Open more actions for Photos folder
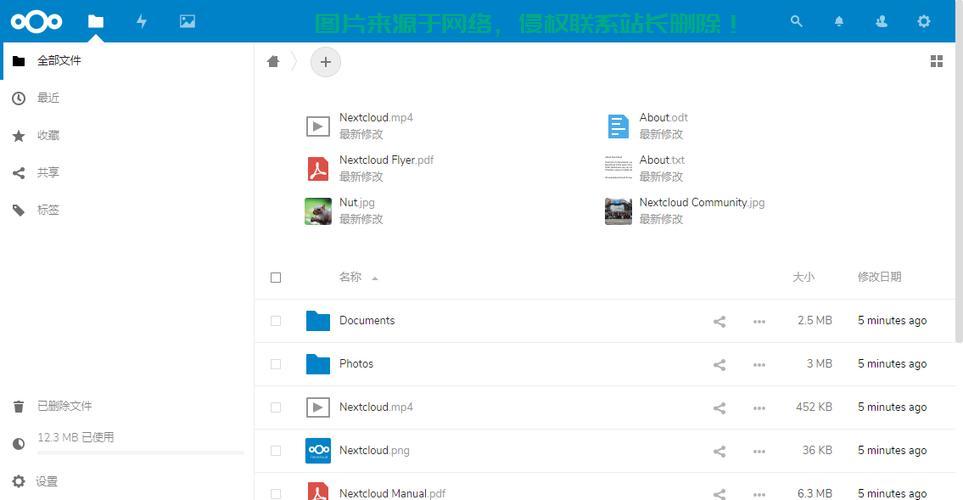 [759, 365]
